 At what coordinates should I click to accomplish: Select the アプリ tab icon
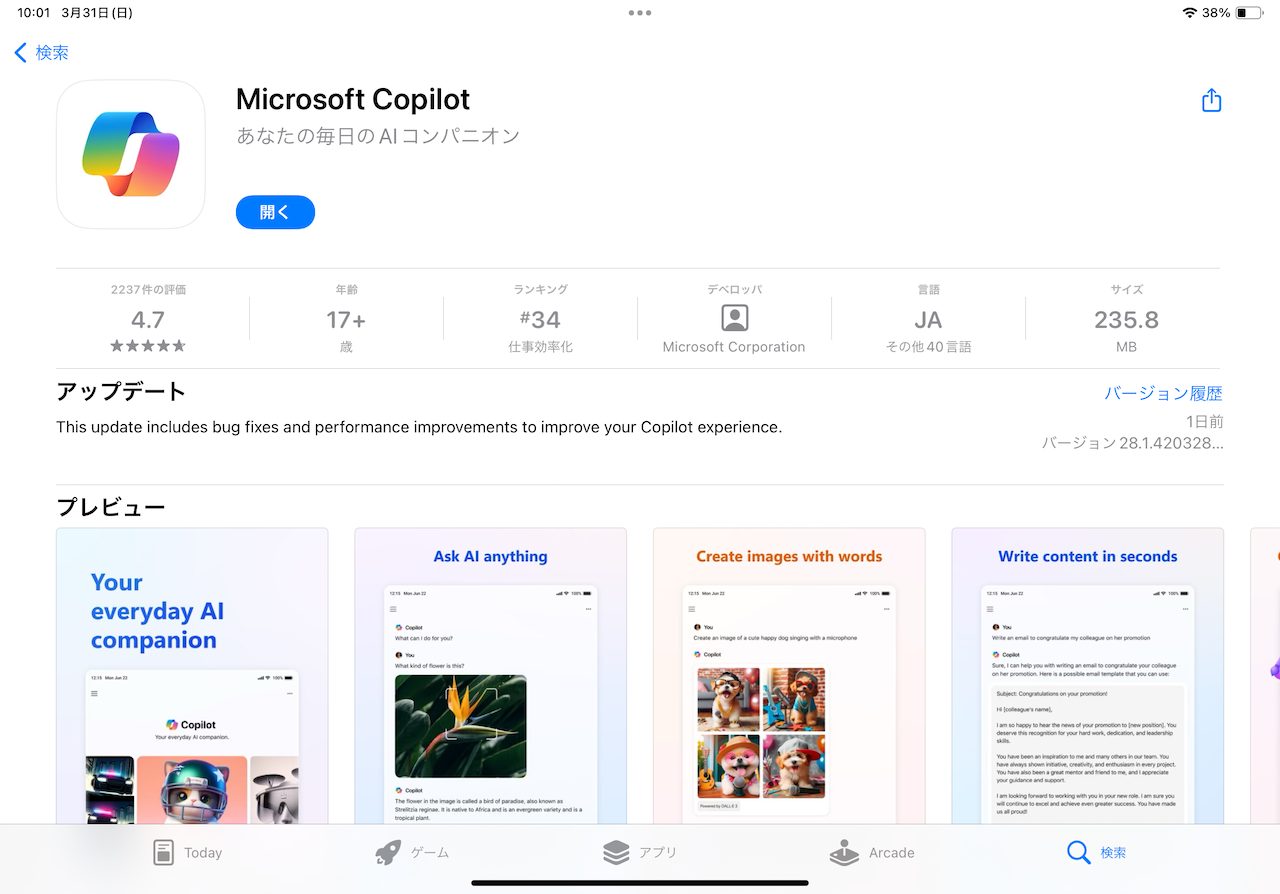tap(616, 852)
